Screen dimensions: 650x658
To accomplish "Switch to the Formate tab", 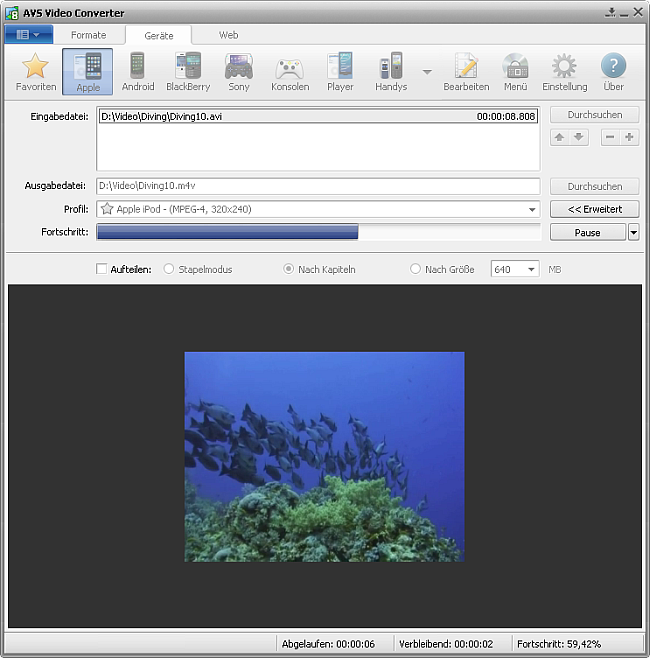I will 88,35.
